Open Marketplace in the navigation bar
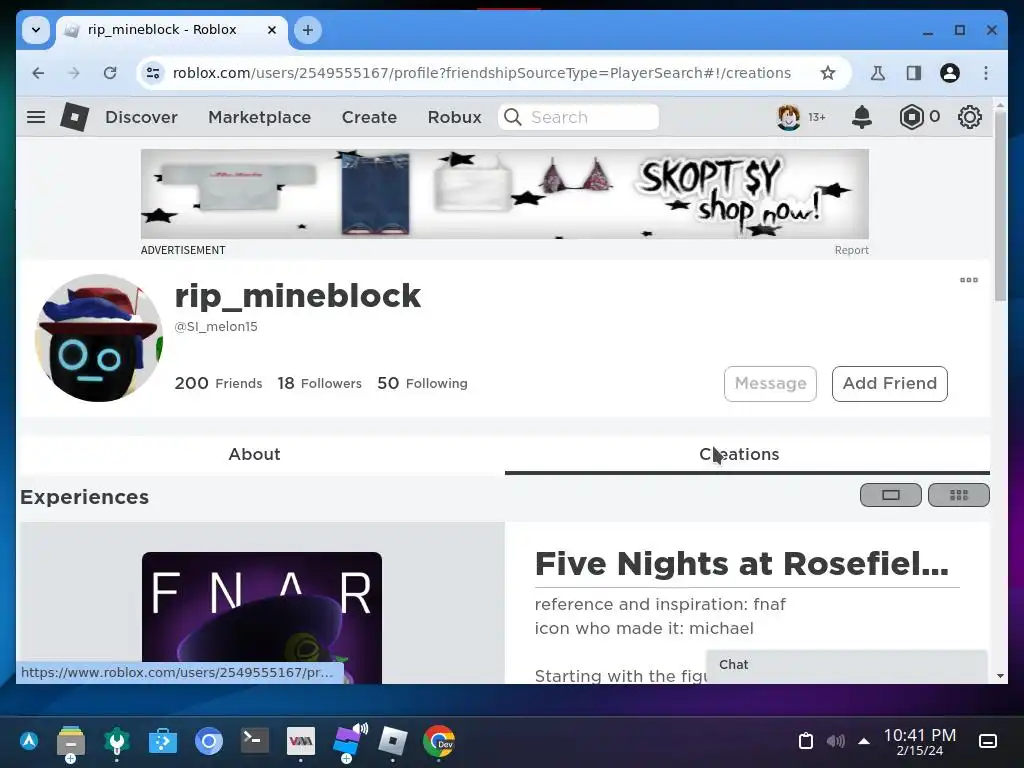 259,117
